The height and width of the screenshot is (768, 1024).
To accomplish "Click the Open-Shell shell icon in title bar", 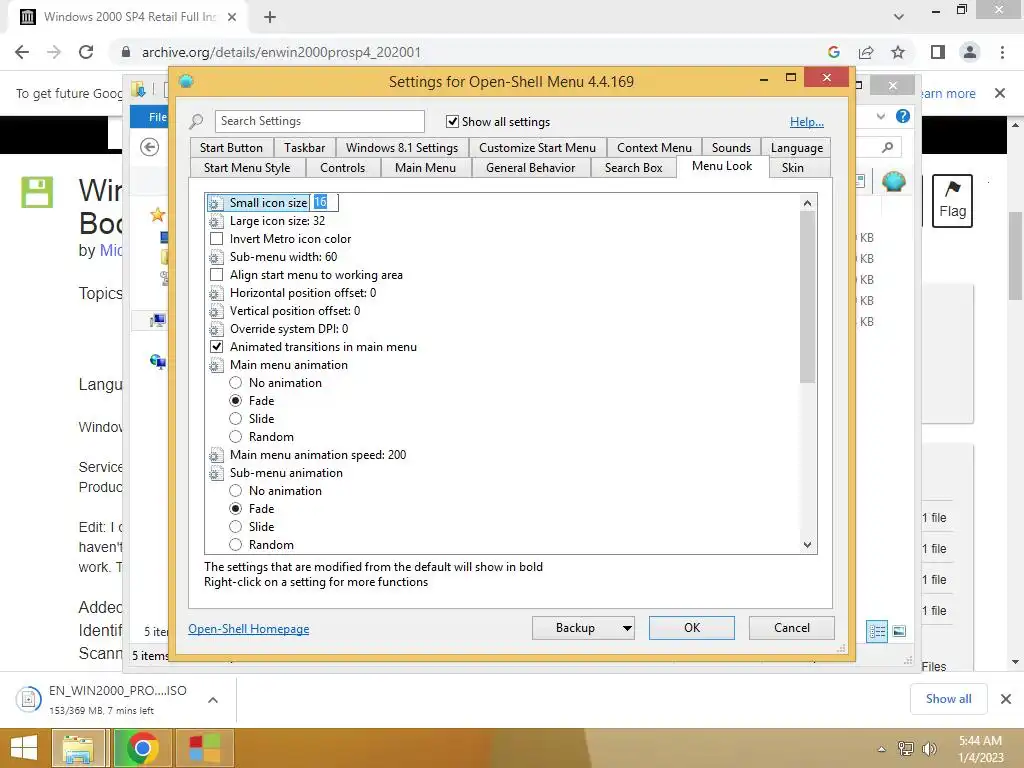I will (x=186, y=81).
